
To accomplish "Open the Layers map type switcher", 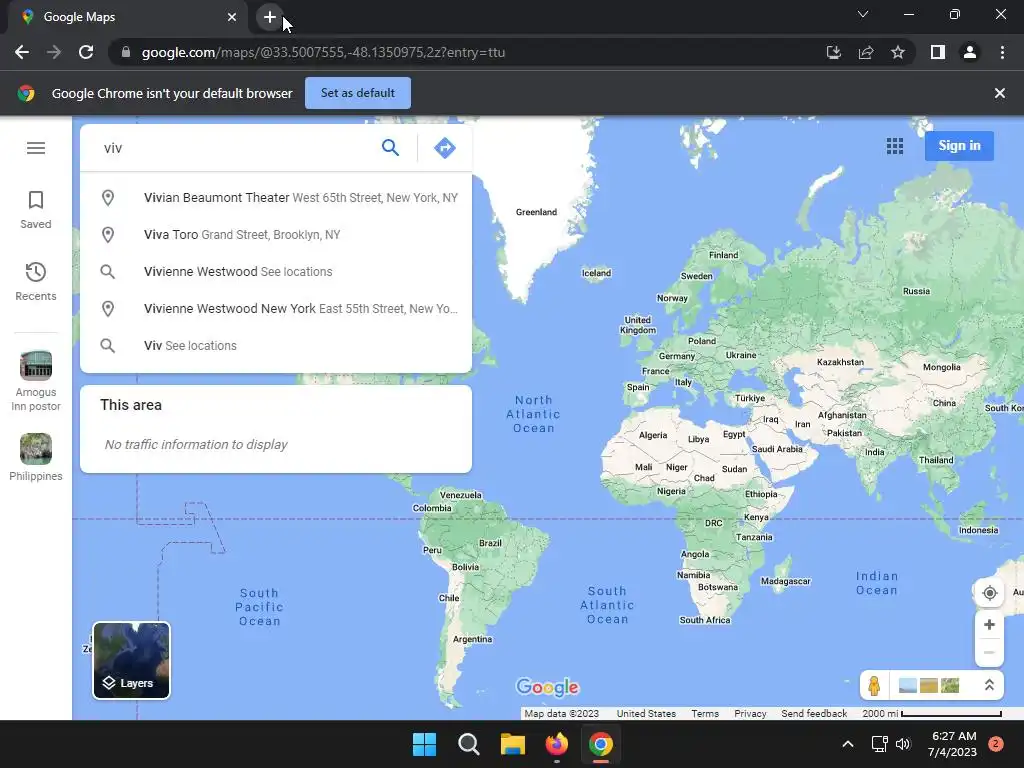I will coord(131,660).
